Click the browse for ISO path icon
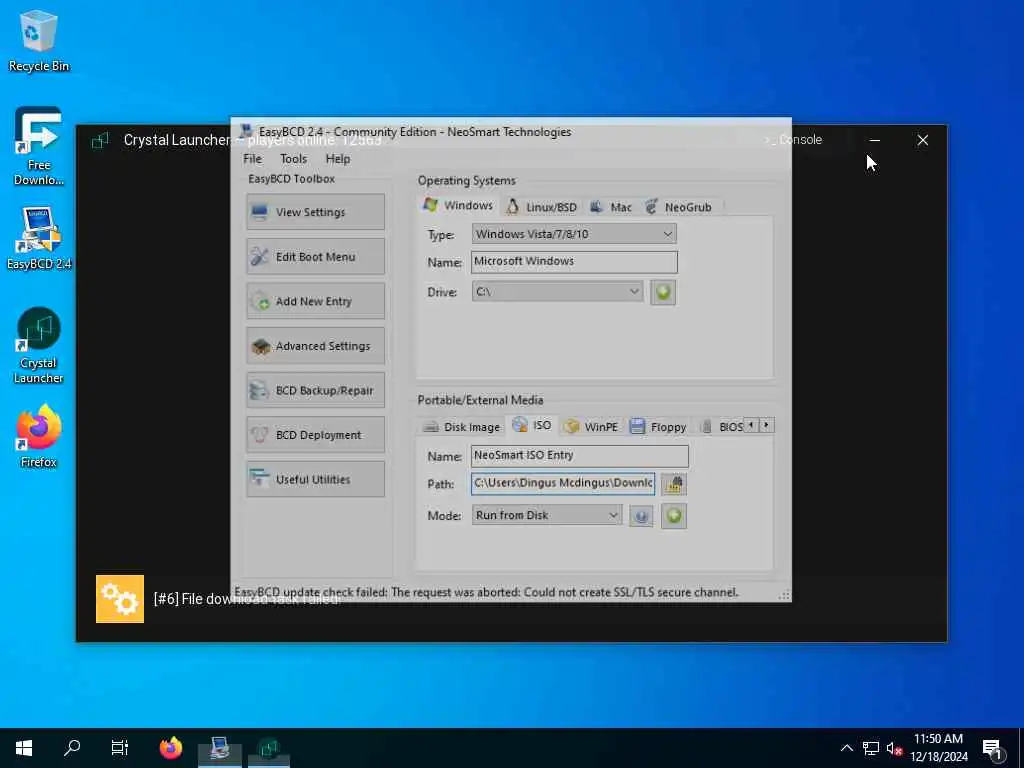The width and height of the screenshot is (1024, 768). click(673, 484)
